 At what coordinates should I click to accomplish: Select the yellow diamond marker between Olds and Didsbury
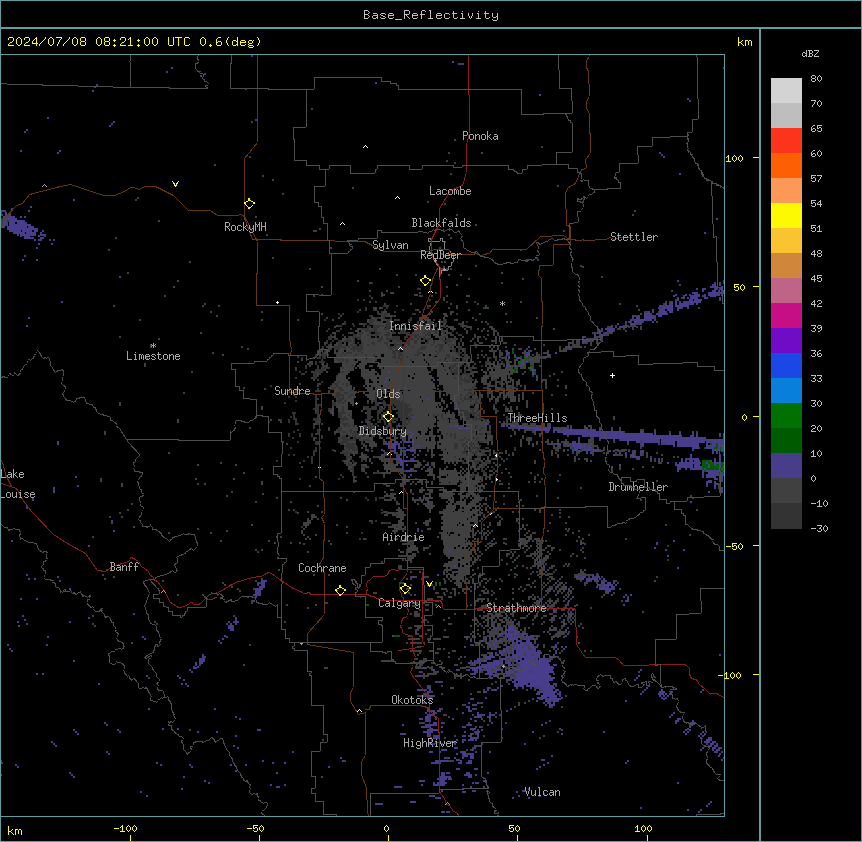pos(388,417)
